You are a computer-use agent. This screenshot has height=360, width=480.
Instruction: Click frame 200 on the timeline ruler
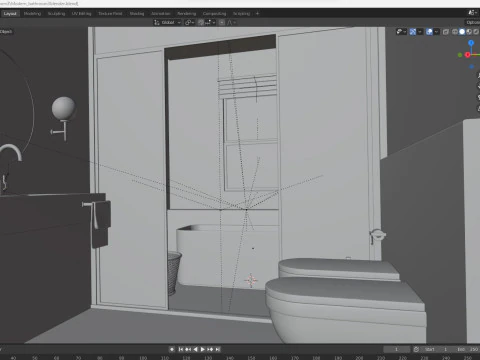pyautogui.click(x=359, y=358)
